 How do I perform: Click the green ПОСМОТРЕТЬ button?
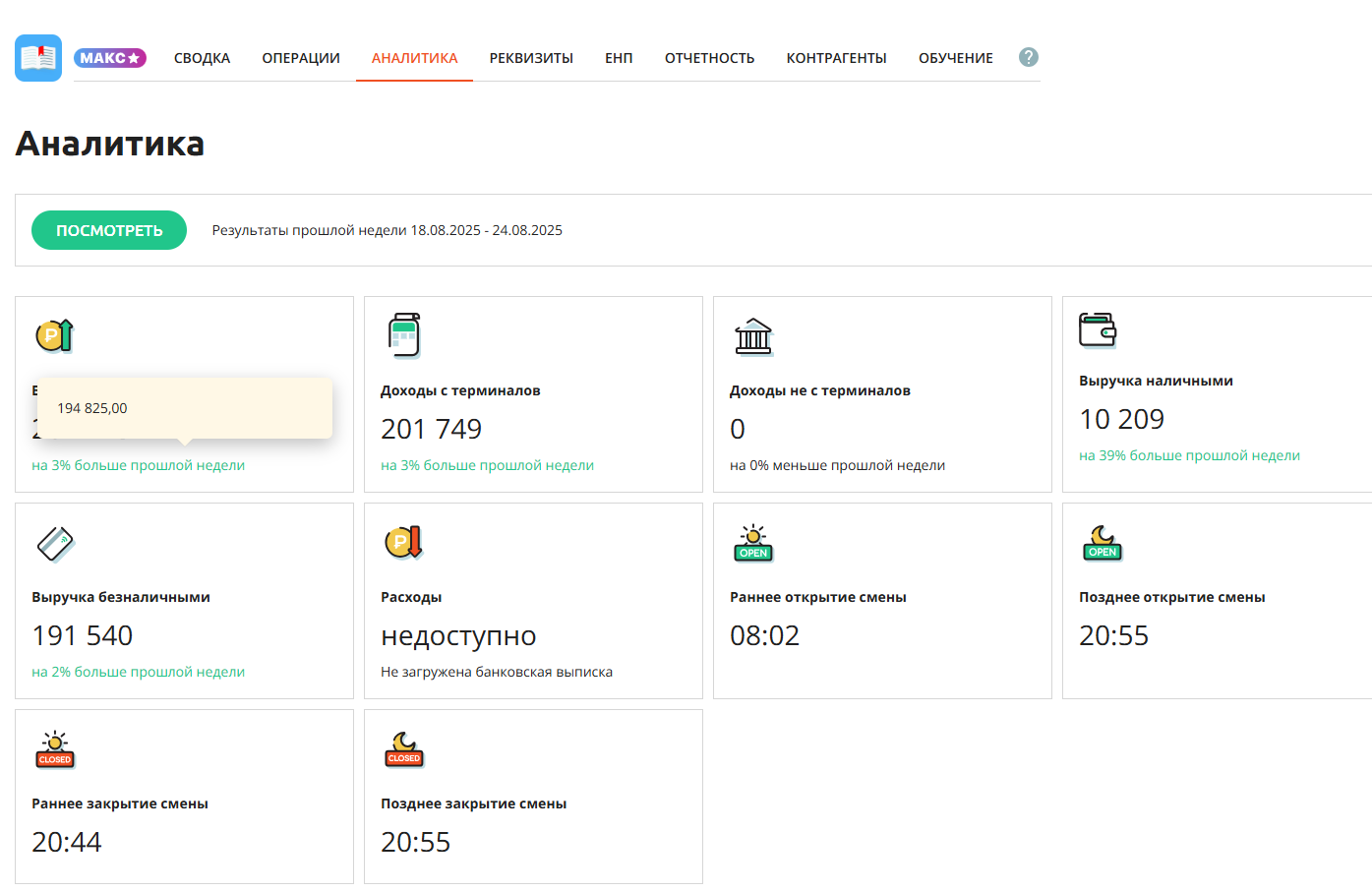click(x=109, y=230)
